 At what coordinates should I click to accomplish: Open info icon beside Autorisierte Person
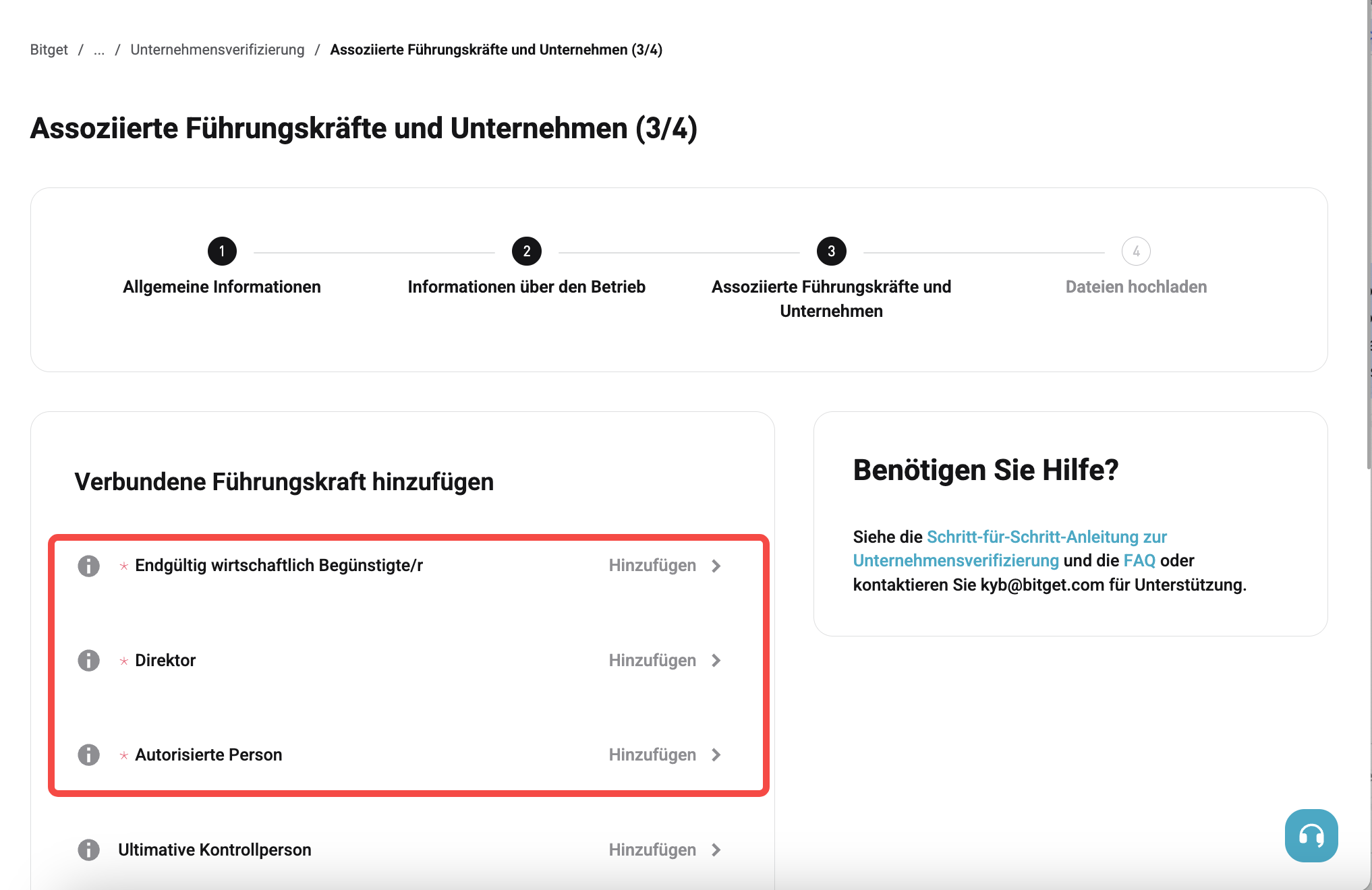point(88,754)
